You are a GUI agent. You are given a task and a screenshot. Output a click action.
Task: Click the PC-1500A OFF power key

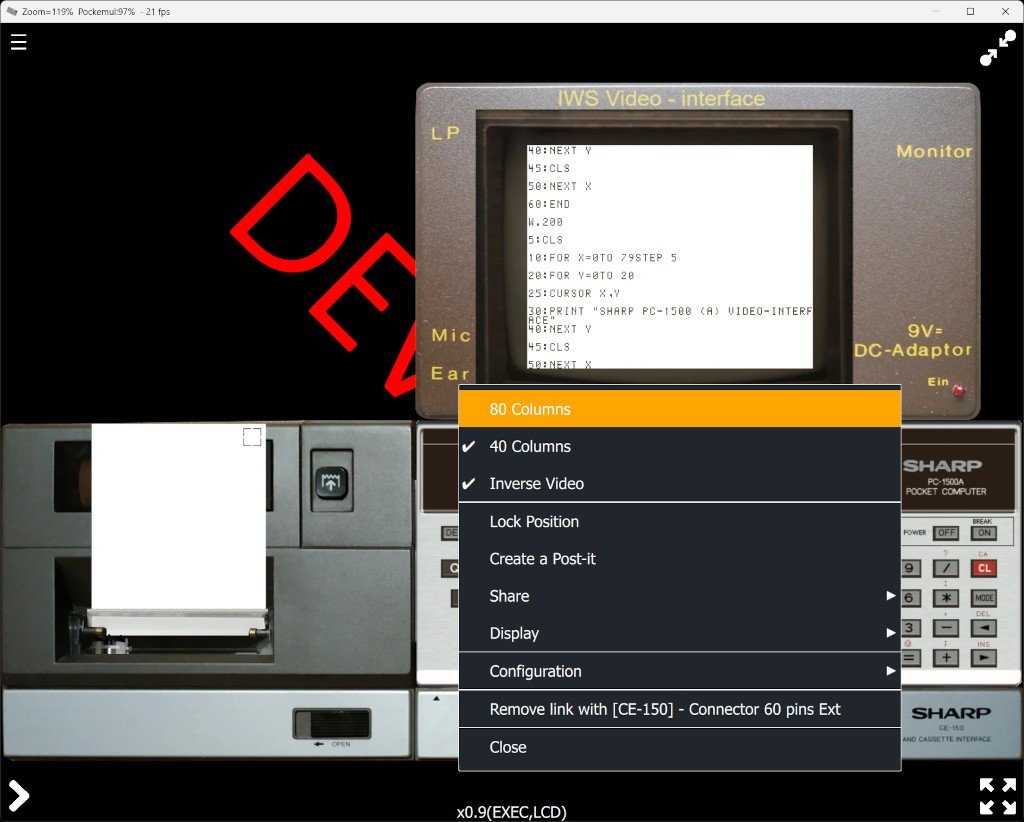click(x=946, y=533)
